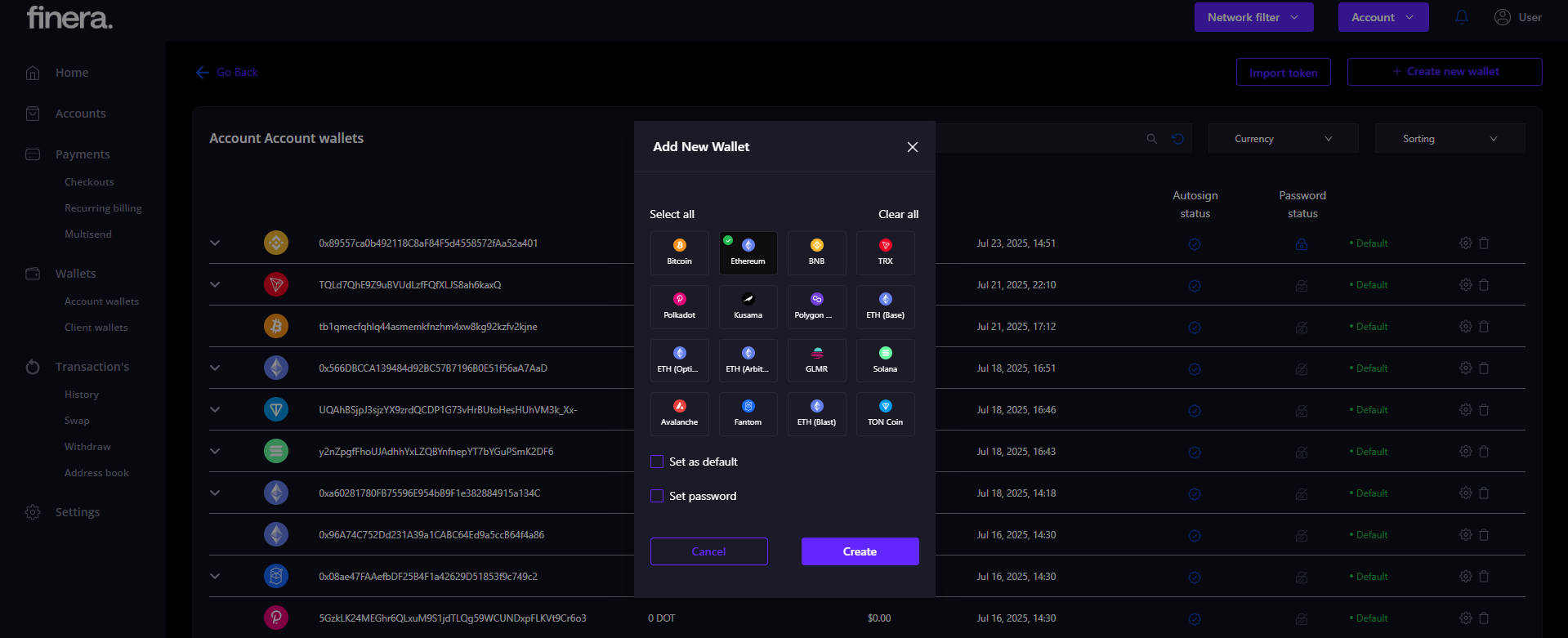Open settings gear for the TQLd7 wallet
Viewport: 1568px width, 638px height.
1465,285
